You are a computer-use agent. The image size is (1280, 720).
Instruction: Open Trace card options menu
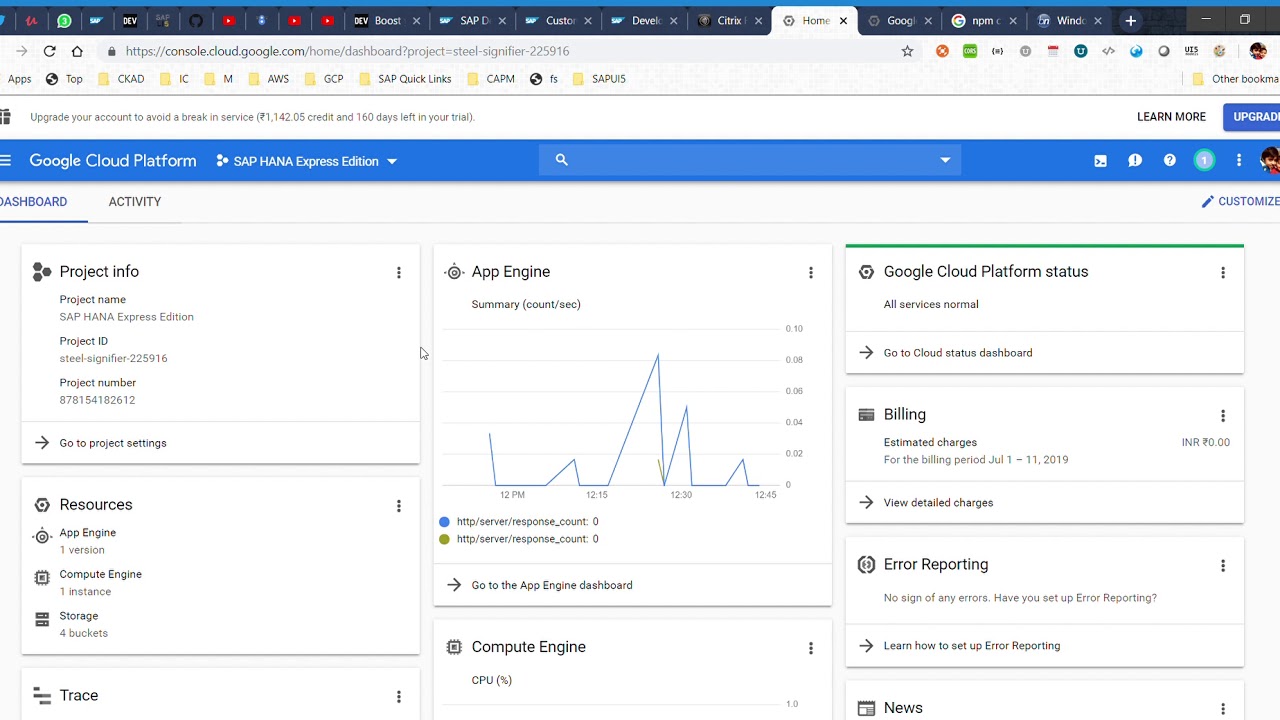[x=398, y=697]
